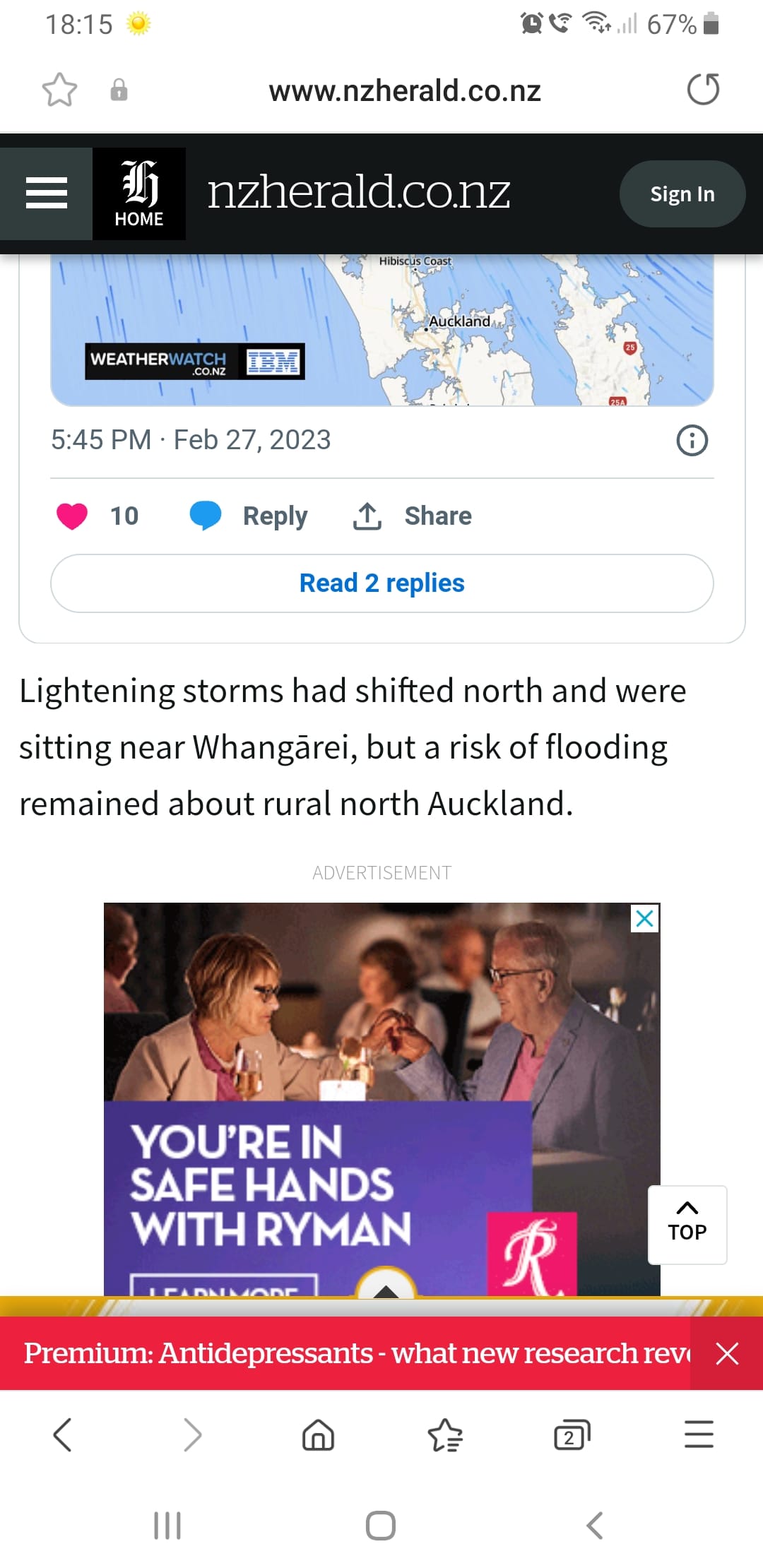
Task: Bookmark page with star icon in address bar
Action: pos(59,90)
